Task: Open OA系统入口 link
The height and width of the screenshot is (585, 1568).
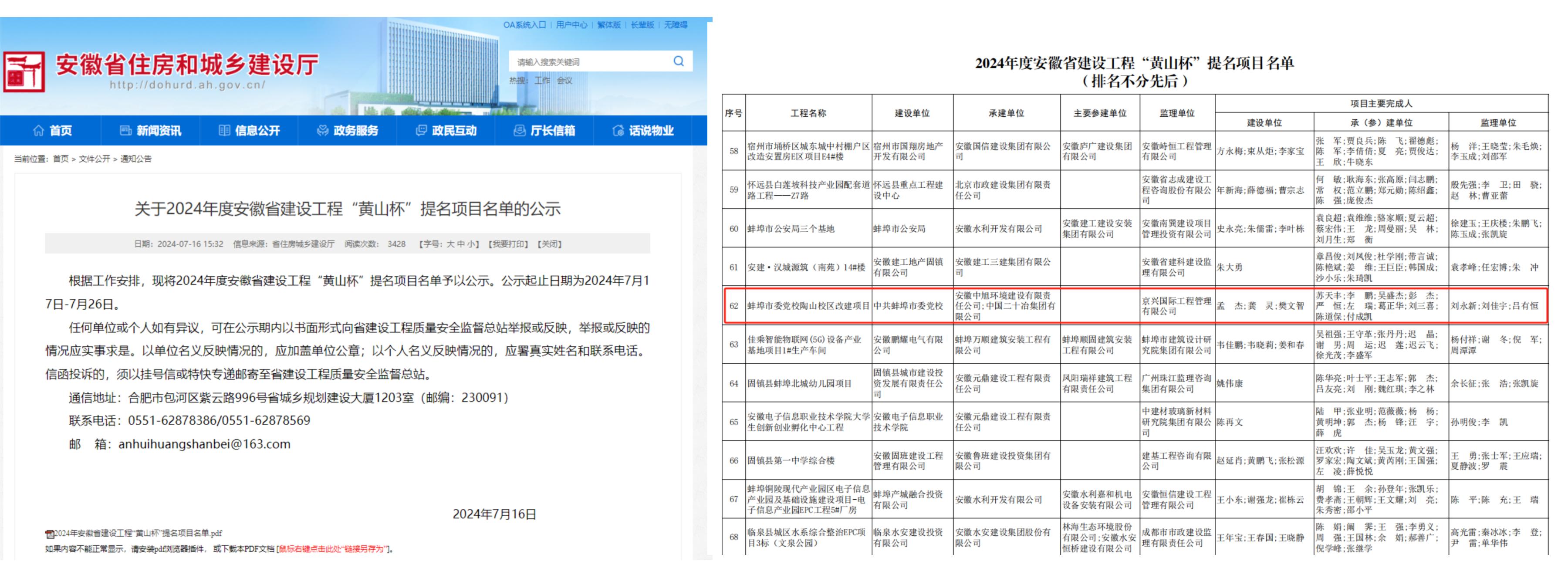Action: (x=524, y=25)
